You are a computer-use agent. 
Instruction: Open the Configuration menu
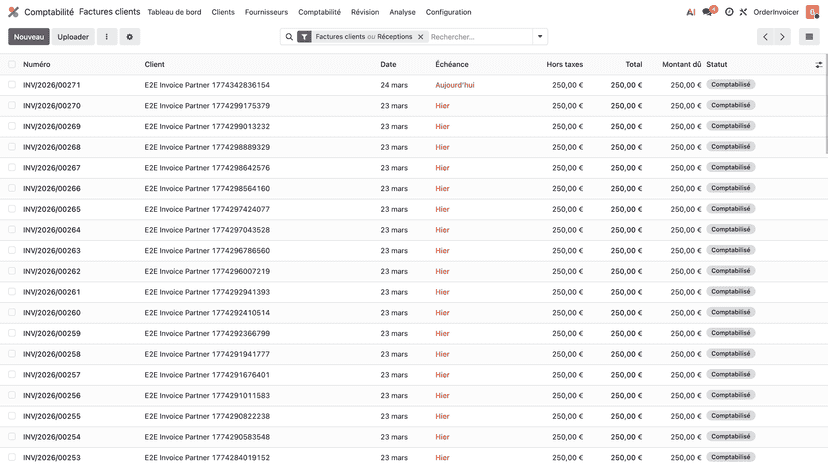coord(448,12)
